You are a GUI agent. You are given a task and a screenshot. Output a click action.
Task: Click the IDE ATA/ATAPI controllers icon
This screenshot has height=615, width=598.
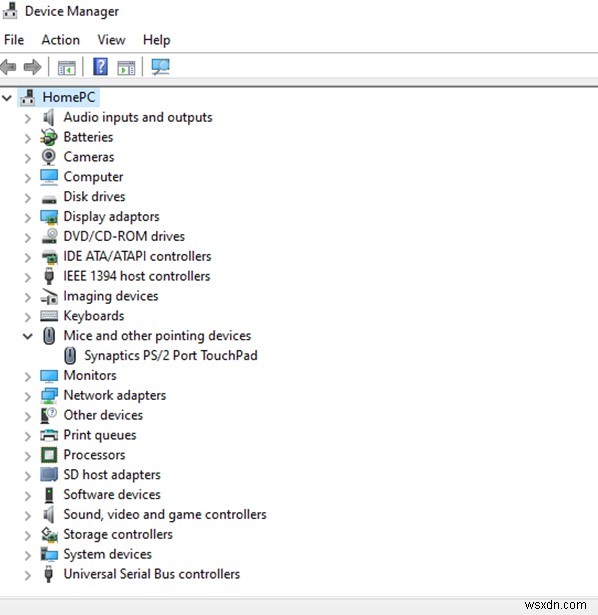pyautogui.click(x=49, y=257)
